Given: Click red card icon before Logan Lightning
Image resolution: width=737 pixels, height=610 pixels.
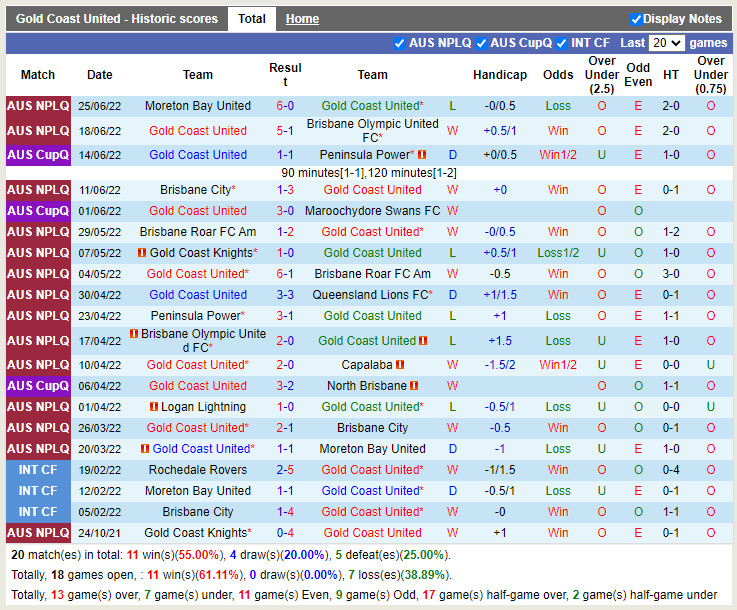Looking at the screenshot, I should pos(153,407).
